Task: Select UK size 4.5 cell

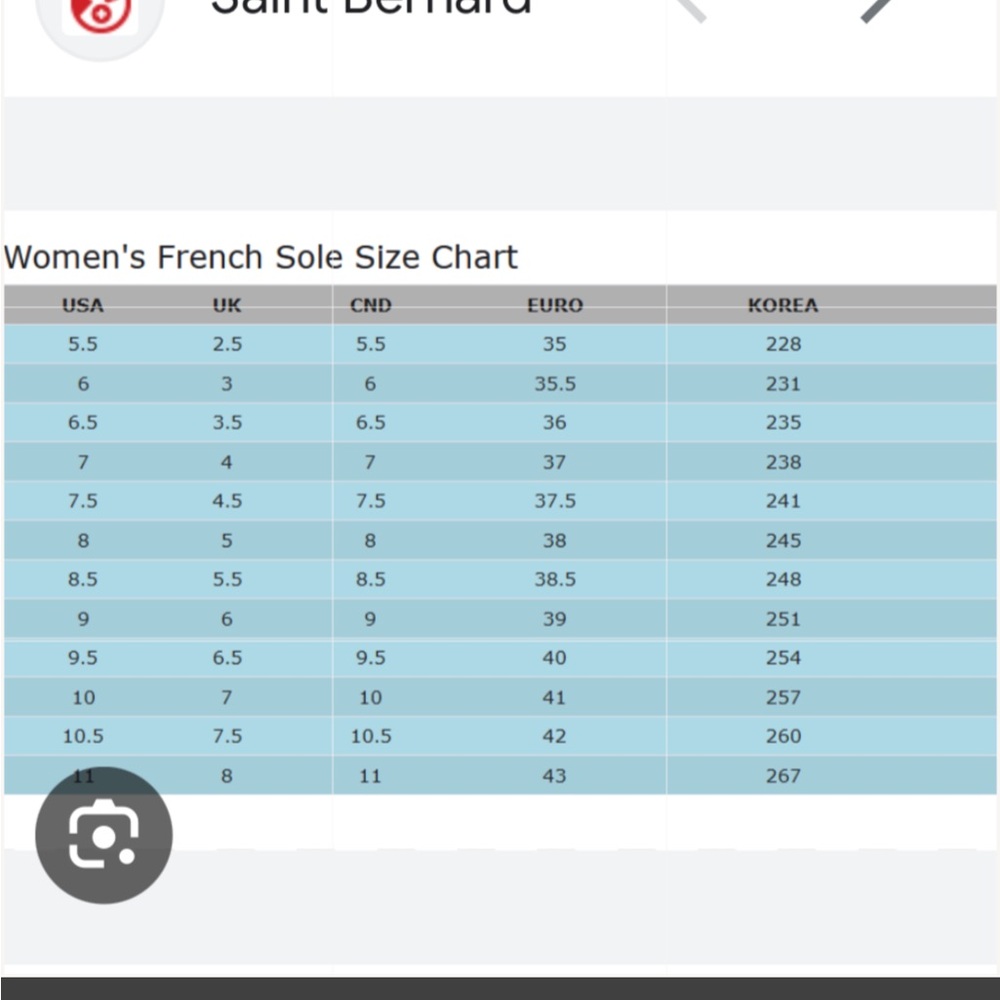Action: [227, 501]
